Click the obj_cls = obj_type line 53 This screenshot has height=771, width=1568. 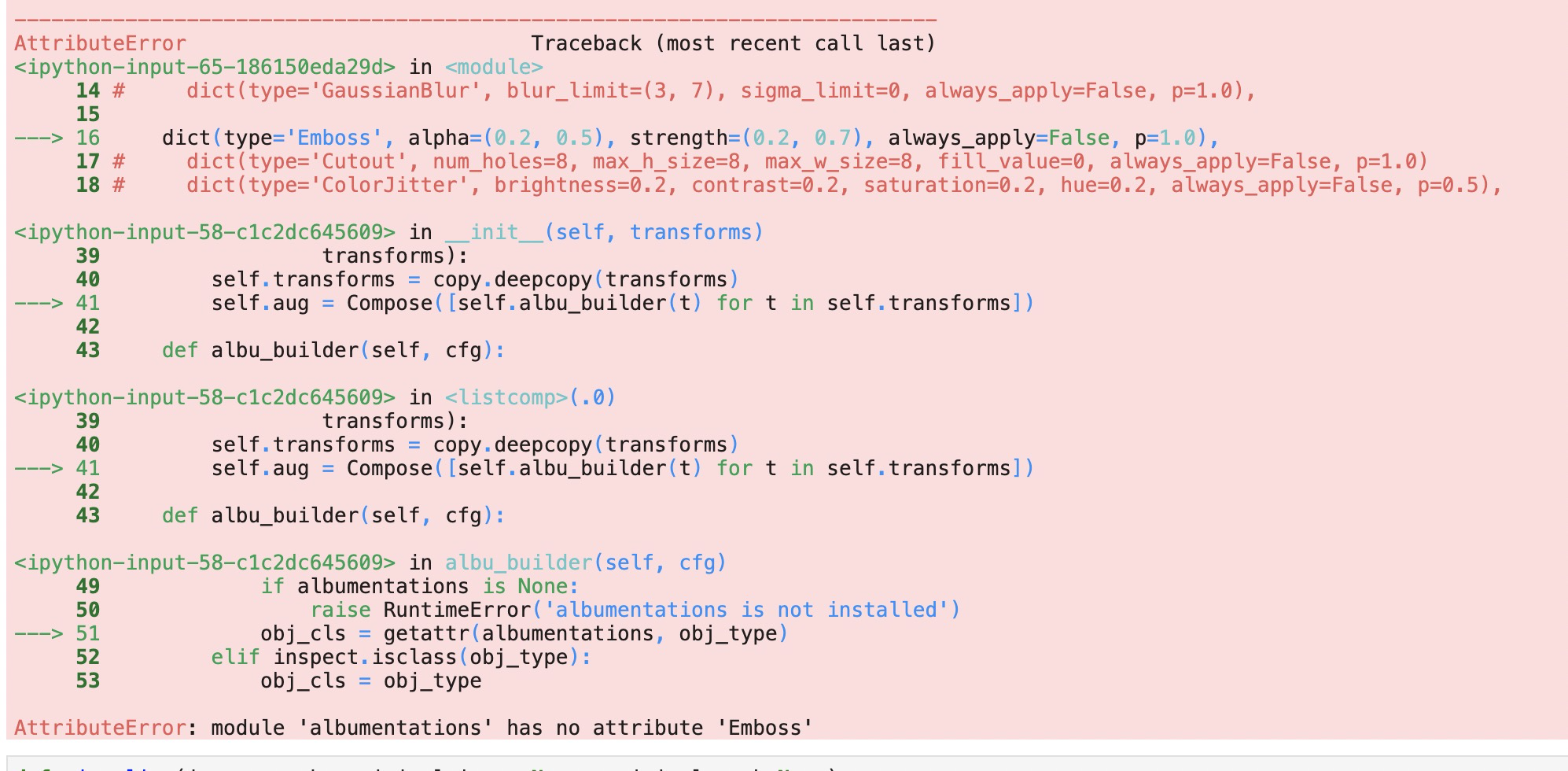(x=370, y=680)
